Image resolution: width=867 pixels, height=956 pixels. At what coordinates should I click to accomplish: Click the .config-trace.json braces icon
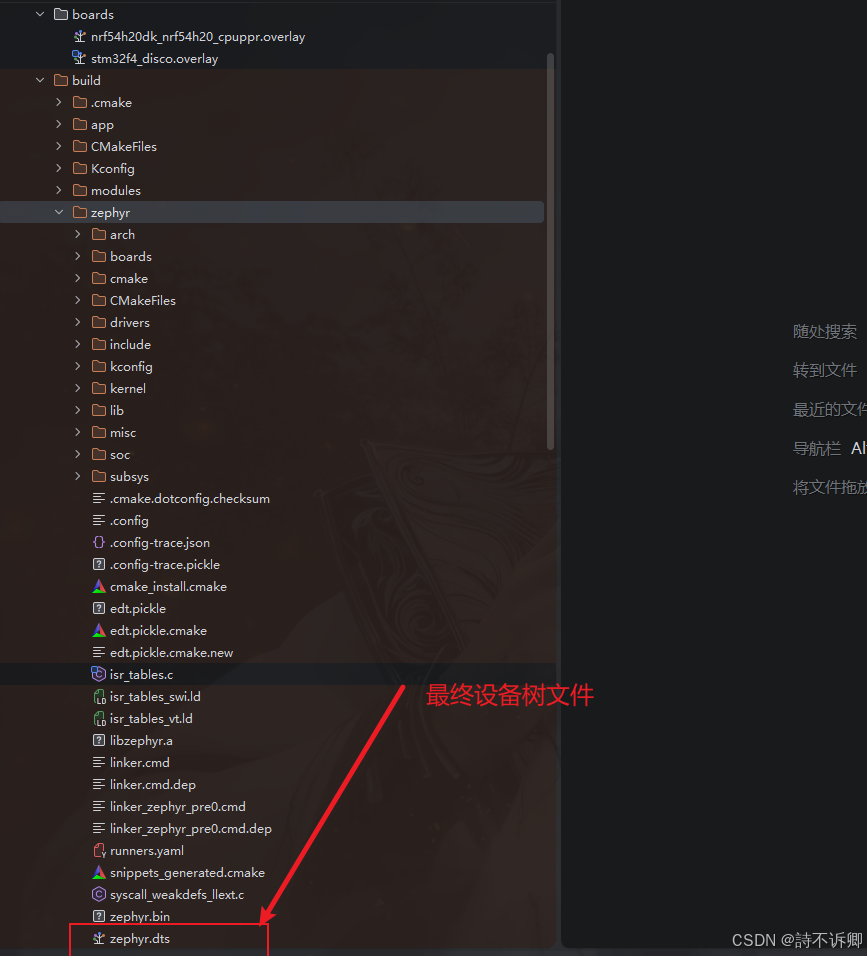99,543
